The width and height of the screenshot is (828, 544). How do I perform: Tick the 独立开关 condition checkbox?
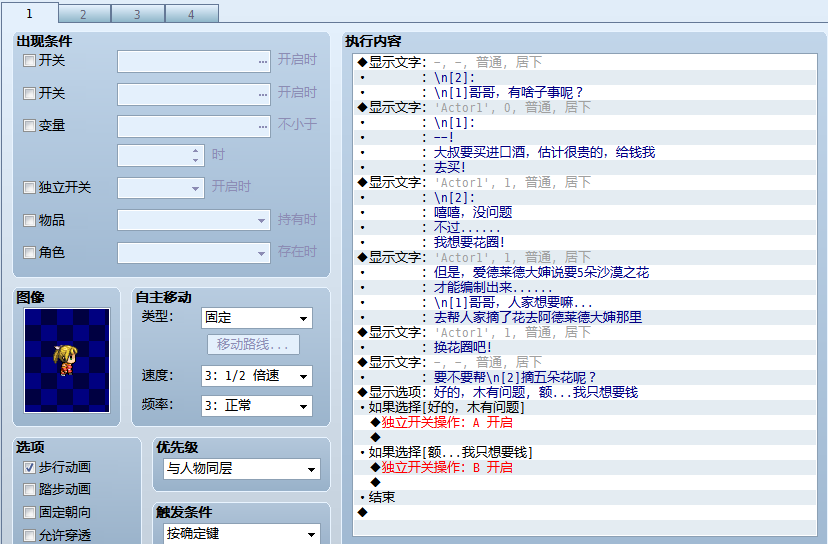pos(30,187)
